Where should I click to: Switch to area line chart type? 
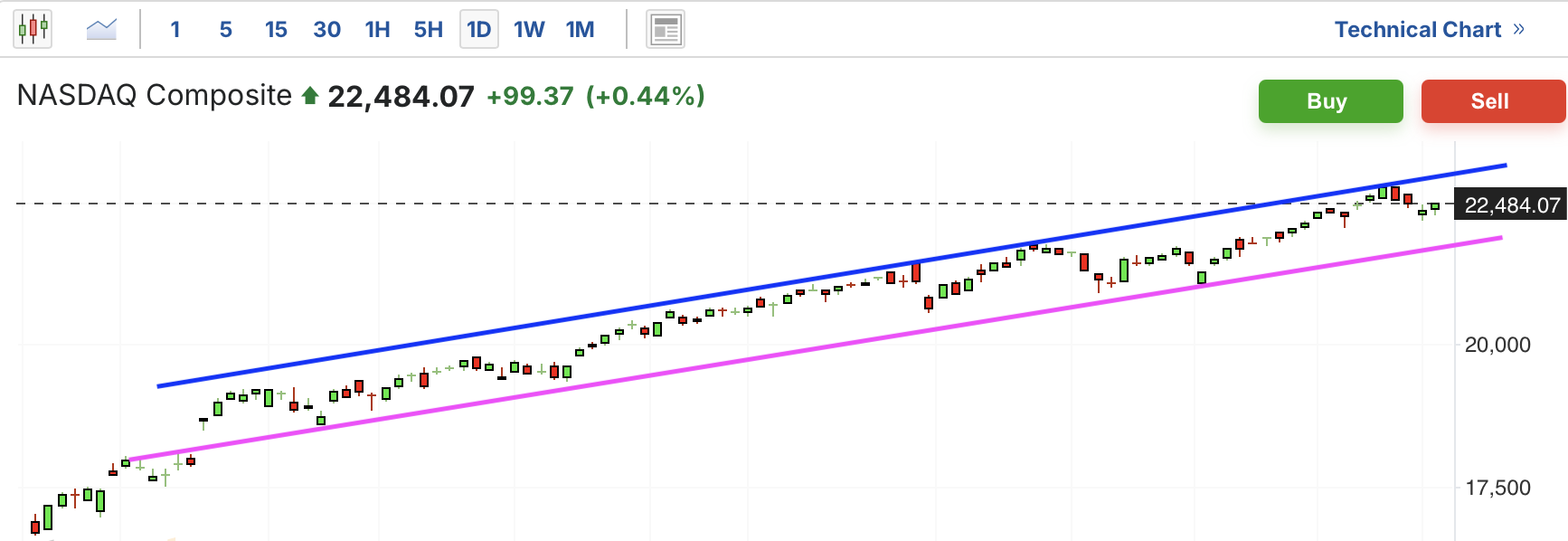pyautogui.click(x=101, y=29)
